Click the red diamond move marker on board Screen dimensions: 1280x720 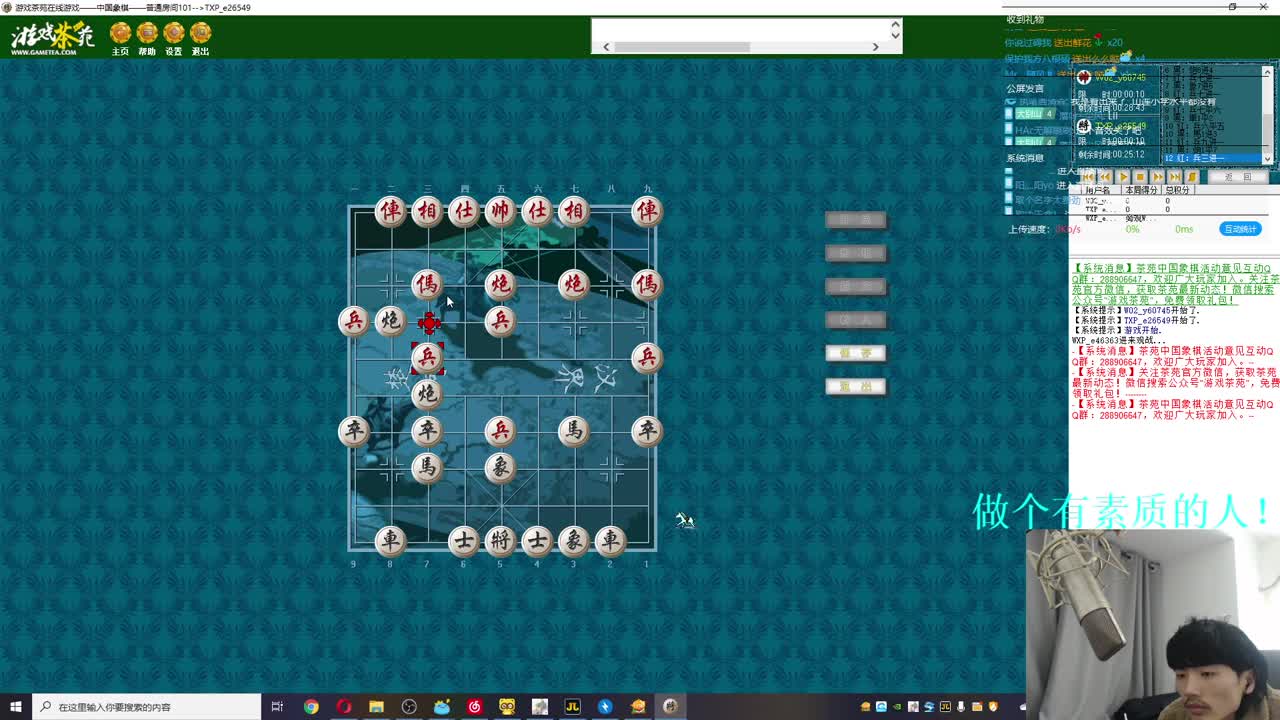click(x=429, y=322)
